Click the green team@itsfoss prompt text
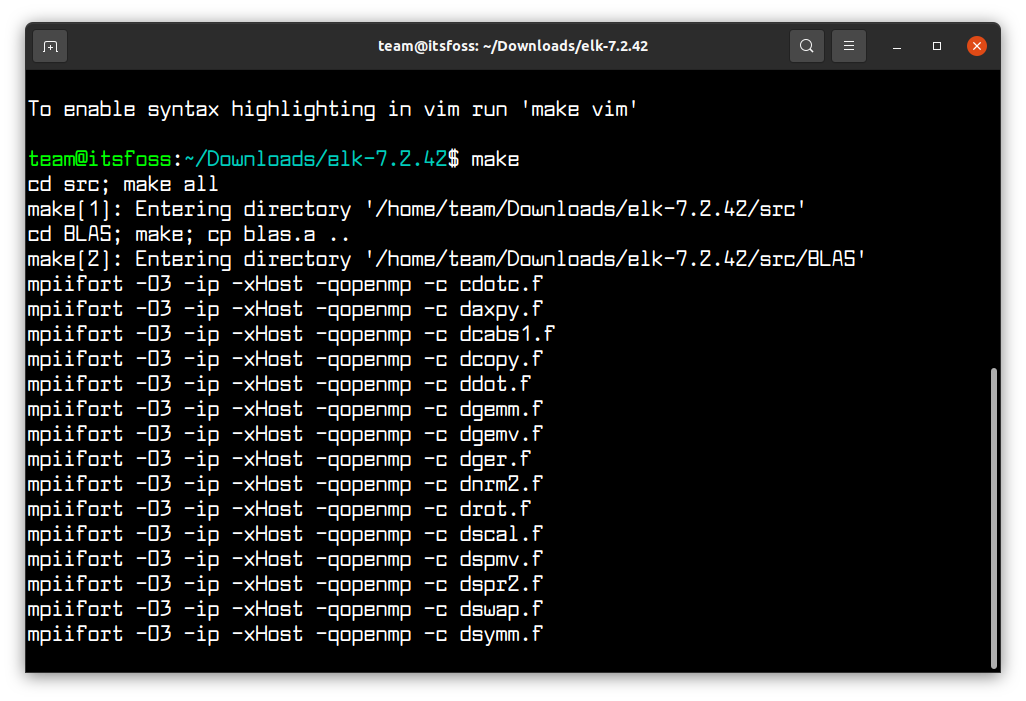The image size is (1026, 701). click(96, 158)
